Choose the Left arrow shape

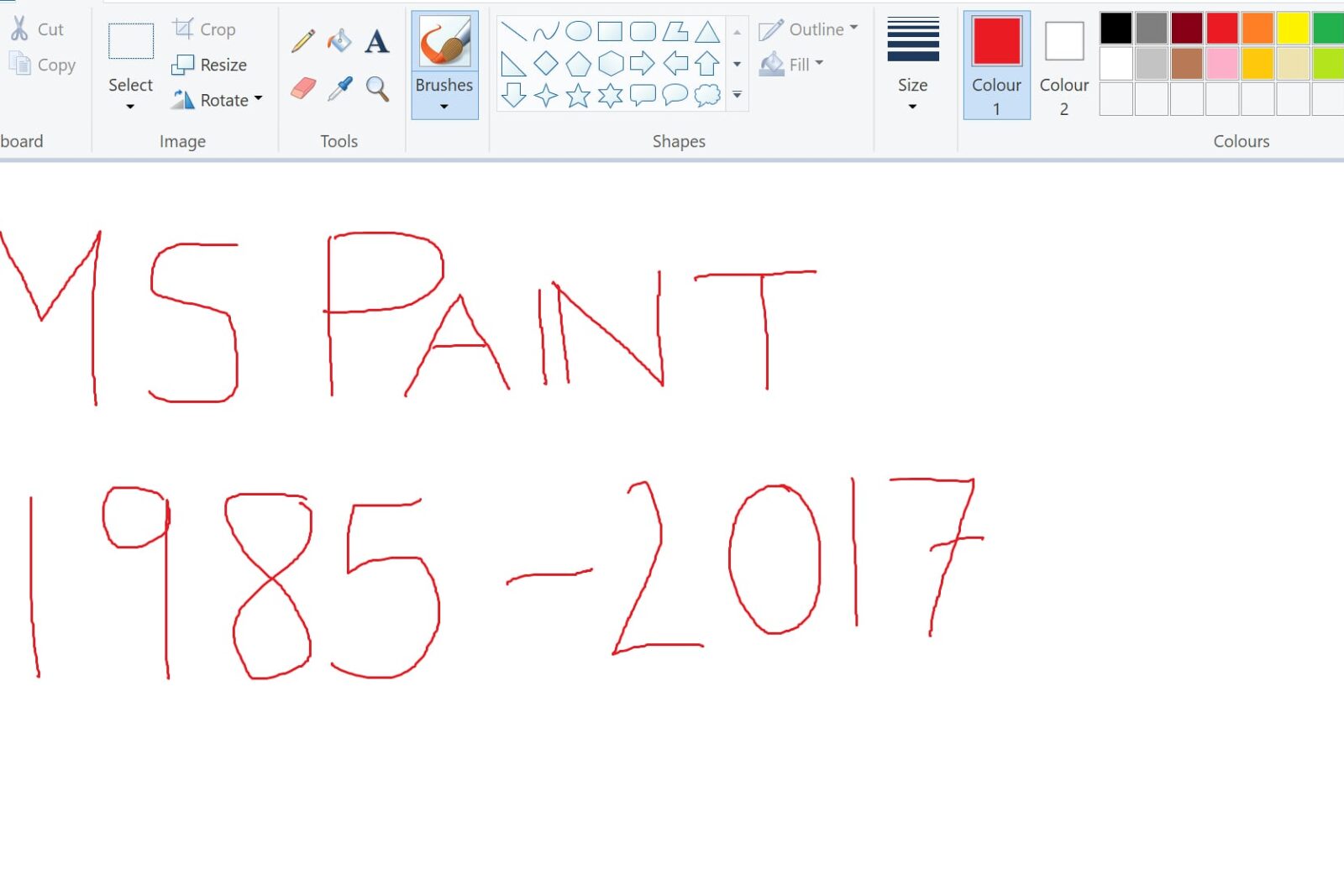point(675,64)
